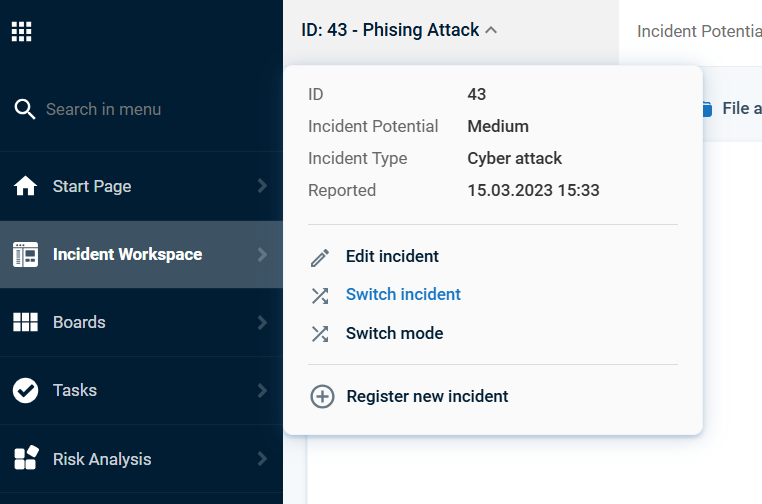This screenshot has height=504, width=762.
Task: Expand the Start Page submenu chevron
Action: pos(262,186)
